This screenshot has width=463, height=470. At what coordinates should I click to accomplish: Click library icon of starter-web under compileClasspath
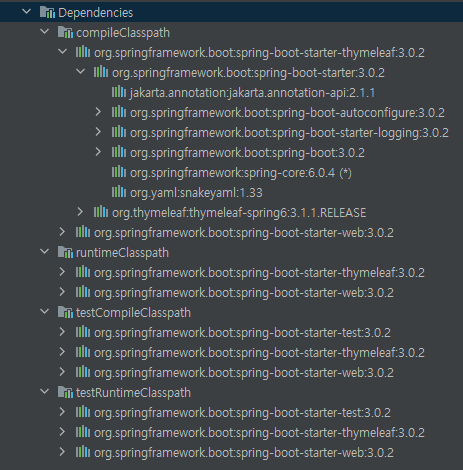(x=83, y=232)
